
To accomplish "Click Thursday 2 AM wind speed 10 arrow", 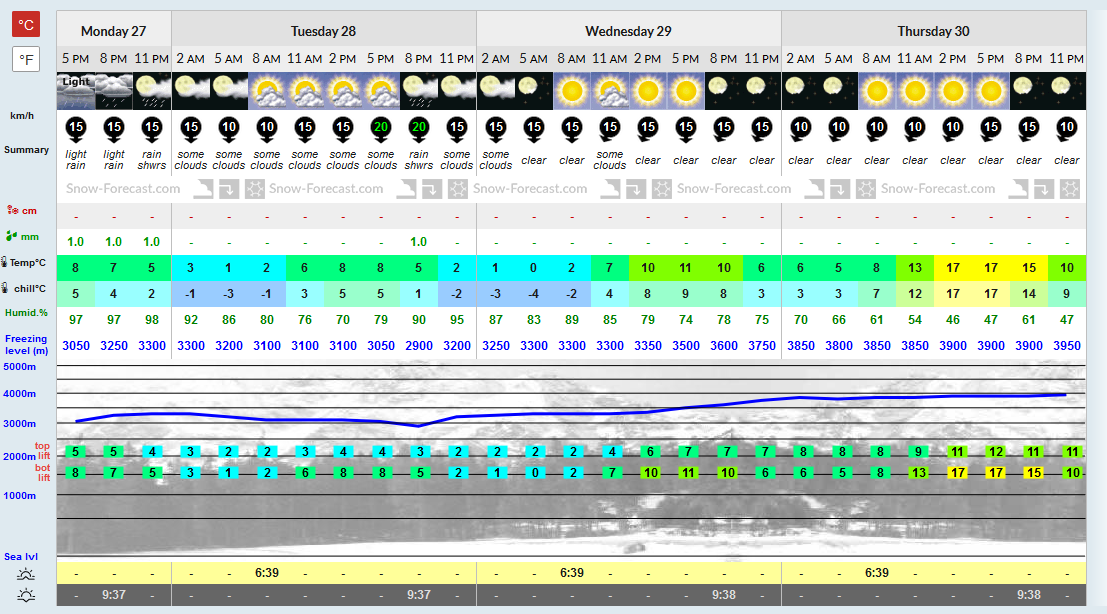I will pos(801,128).
